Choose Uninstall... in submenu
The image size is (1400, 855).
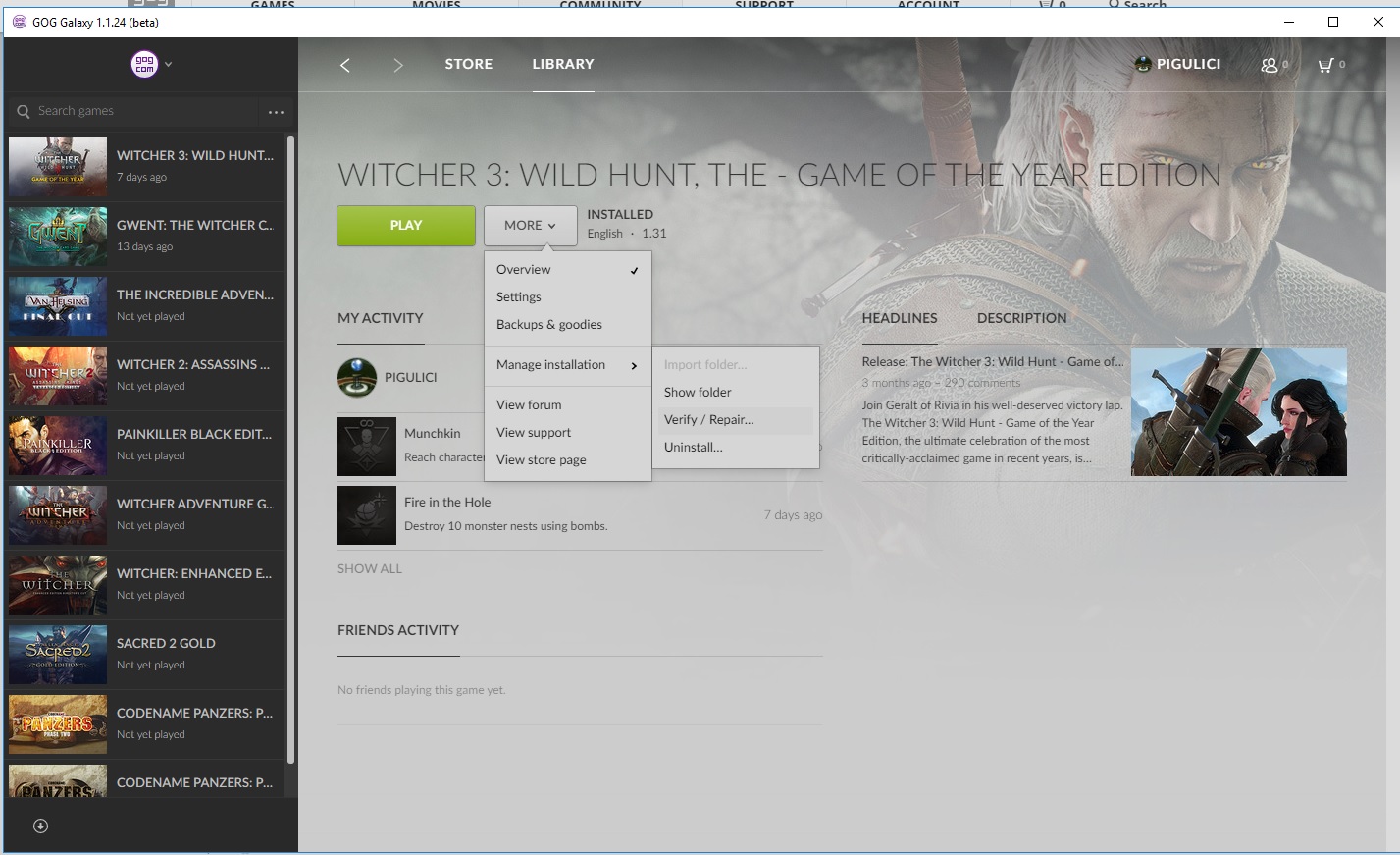pos(735,447)
